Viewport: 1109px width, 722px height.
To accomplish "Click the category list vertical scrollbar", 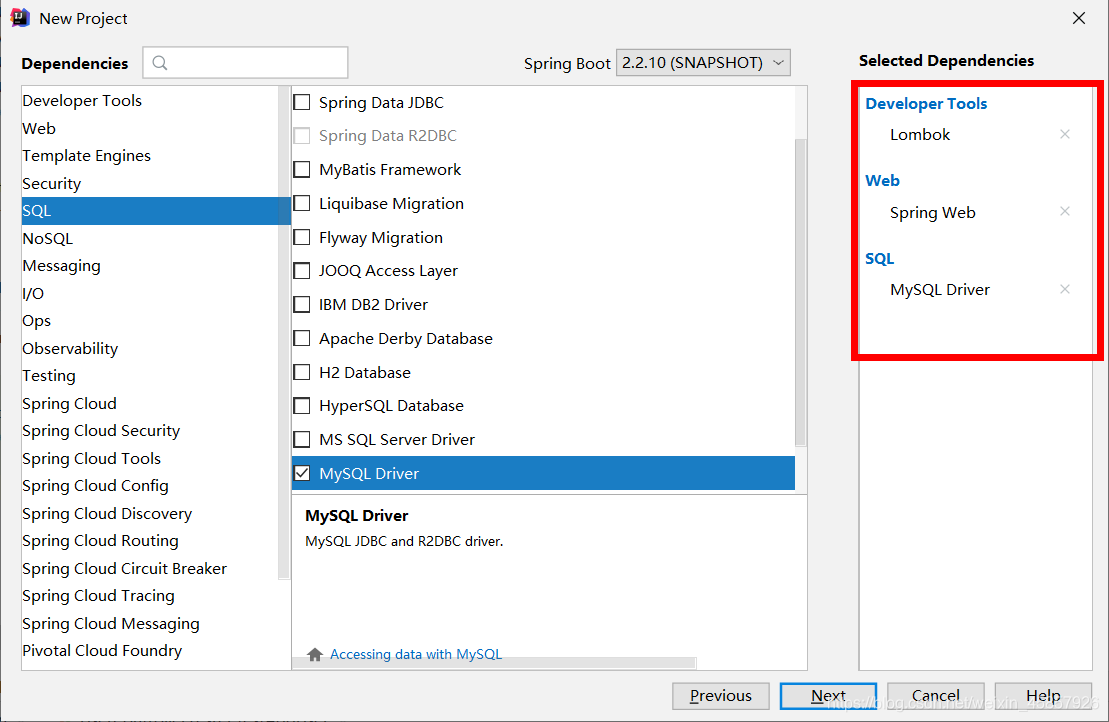I will point(284,332).
